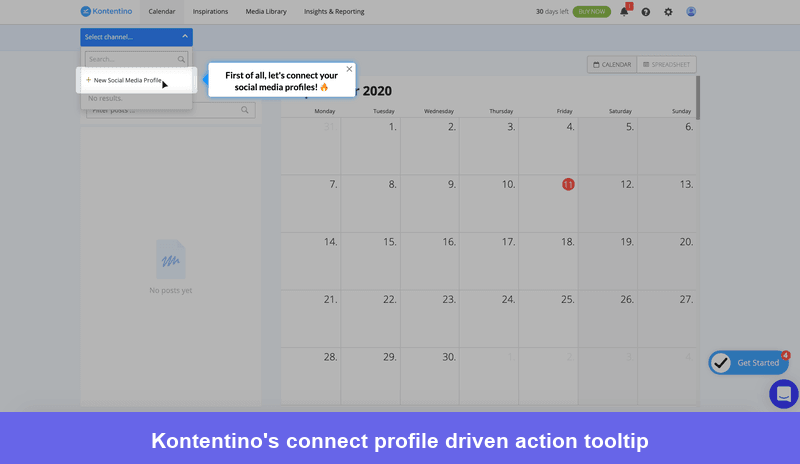
Task: Select calendar day 7
Action: [311, 204]
